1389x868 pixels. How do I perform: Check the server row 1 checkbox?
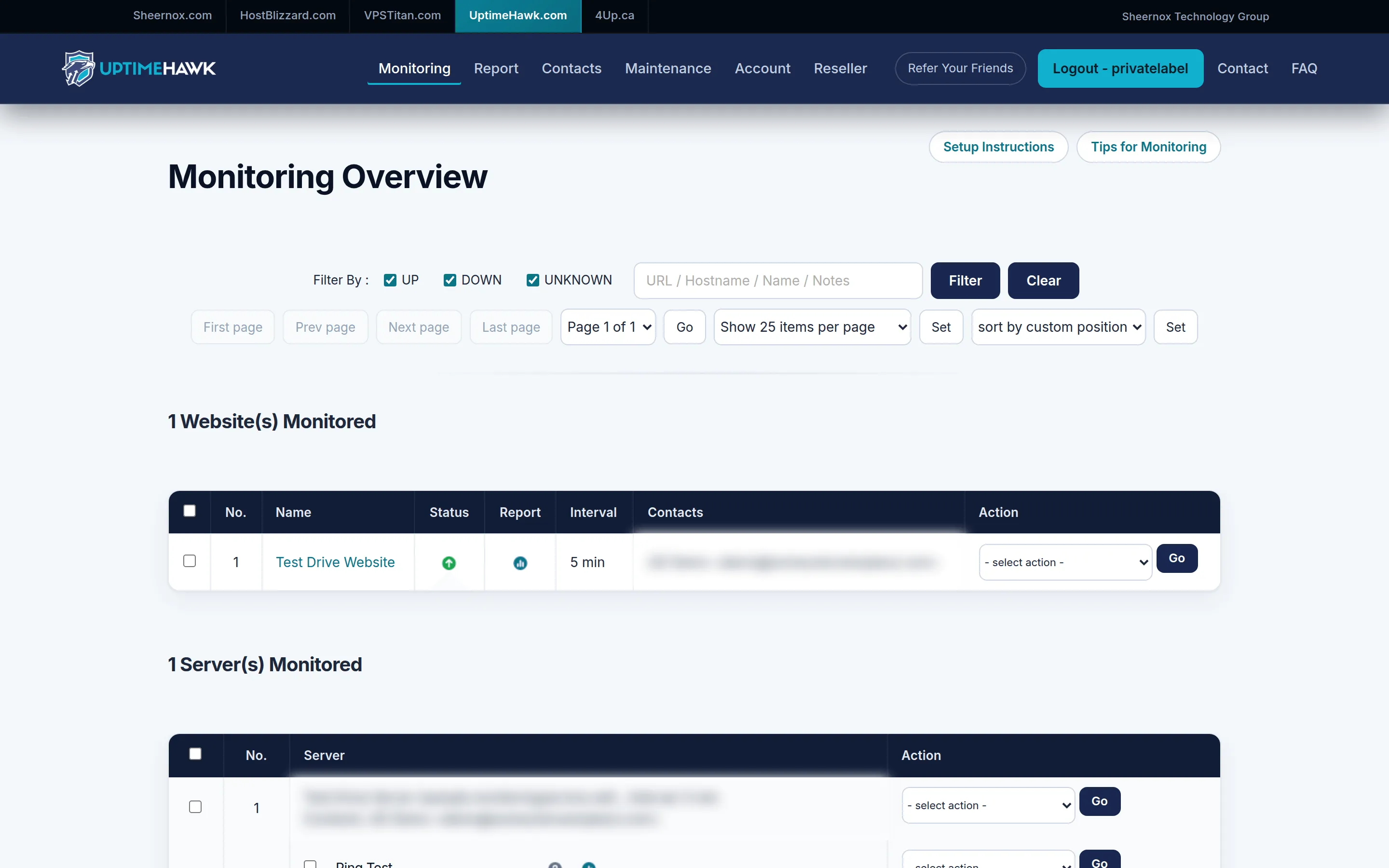pyautogui.click(x=195, y=807)
